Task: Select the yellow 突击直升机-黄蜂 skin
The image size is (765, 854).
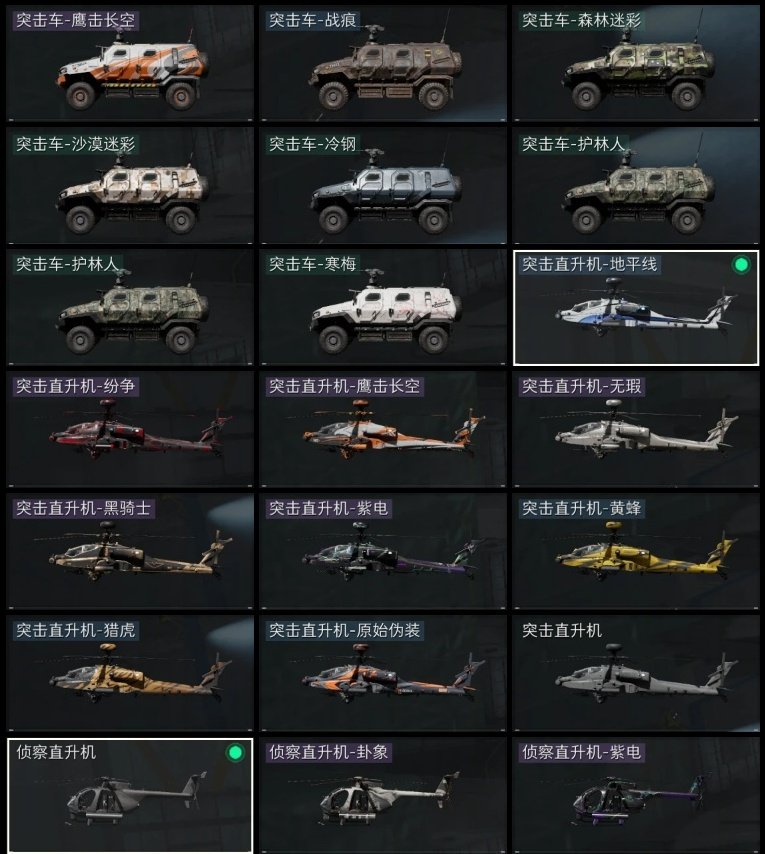Action: 636,551
